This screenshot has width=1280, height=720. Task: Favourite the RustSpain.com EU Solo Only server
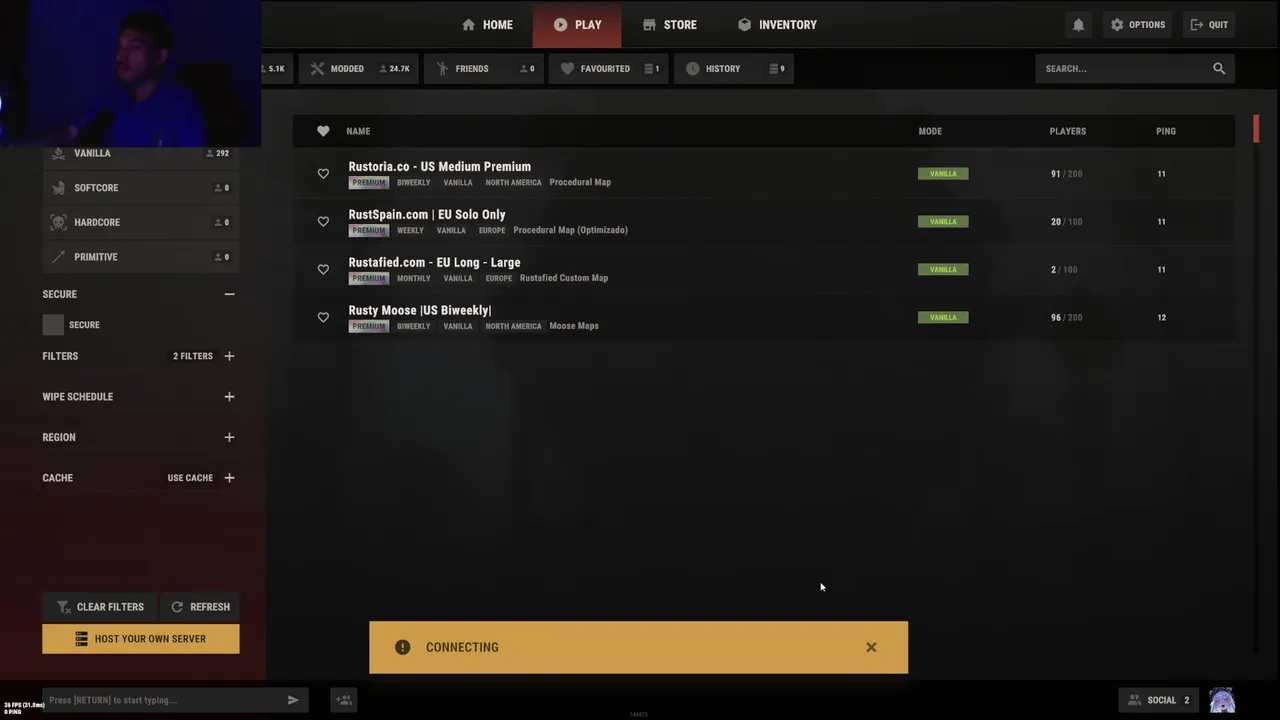tap(323, 222)
